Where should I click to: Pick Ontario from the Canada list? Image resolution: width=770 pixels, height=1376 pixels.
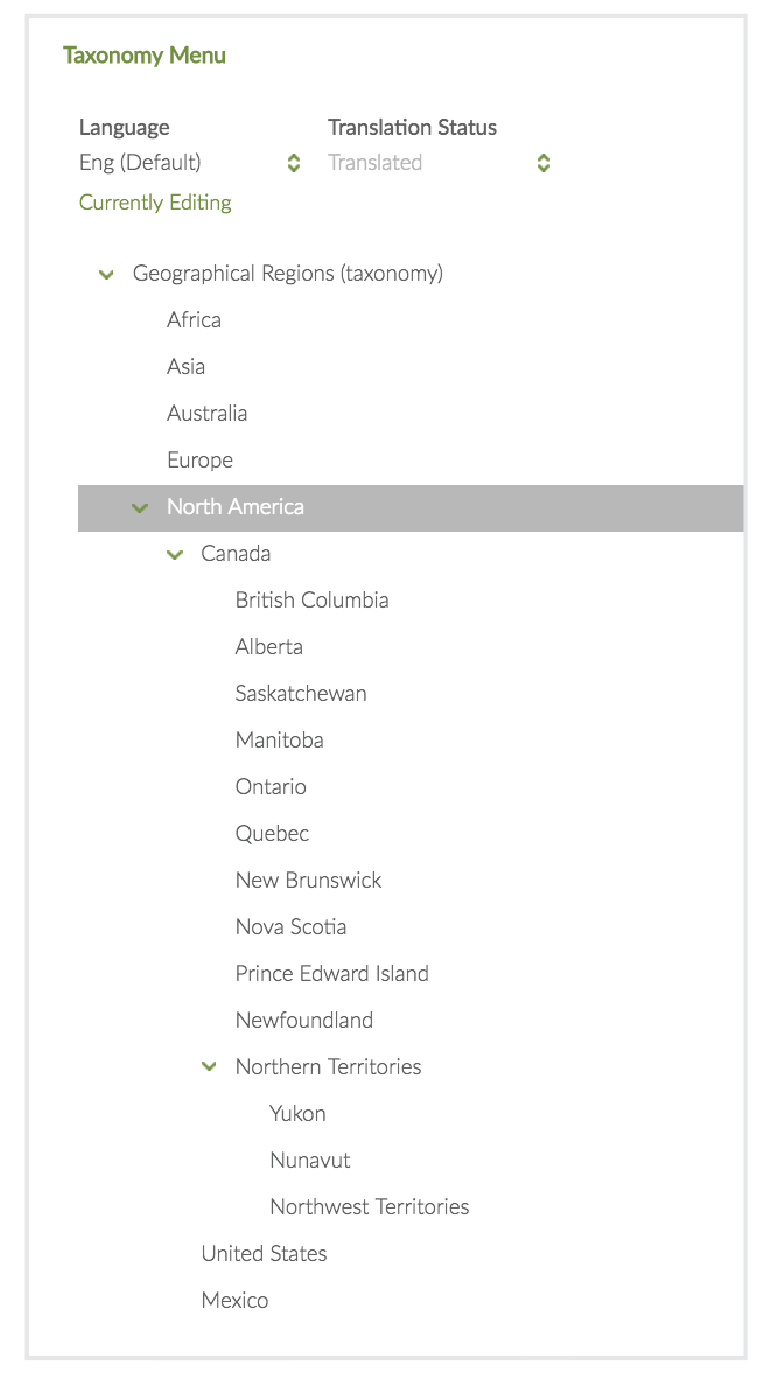(x=271, y=787)
